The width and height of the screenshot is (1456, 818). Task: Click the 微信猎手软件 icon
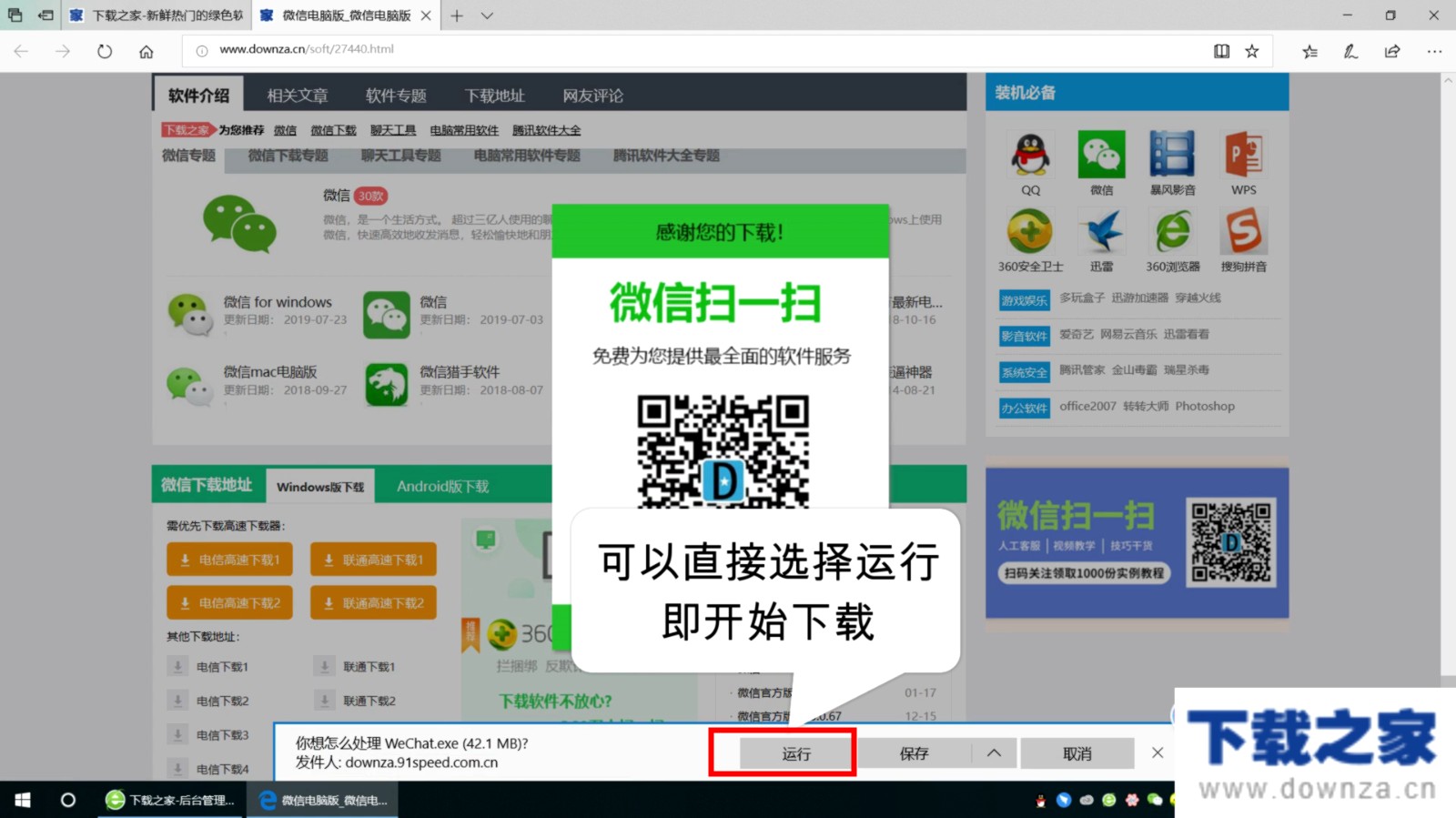pos(387,384)
